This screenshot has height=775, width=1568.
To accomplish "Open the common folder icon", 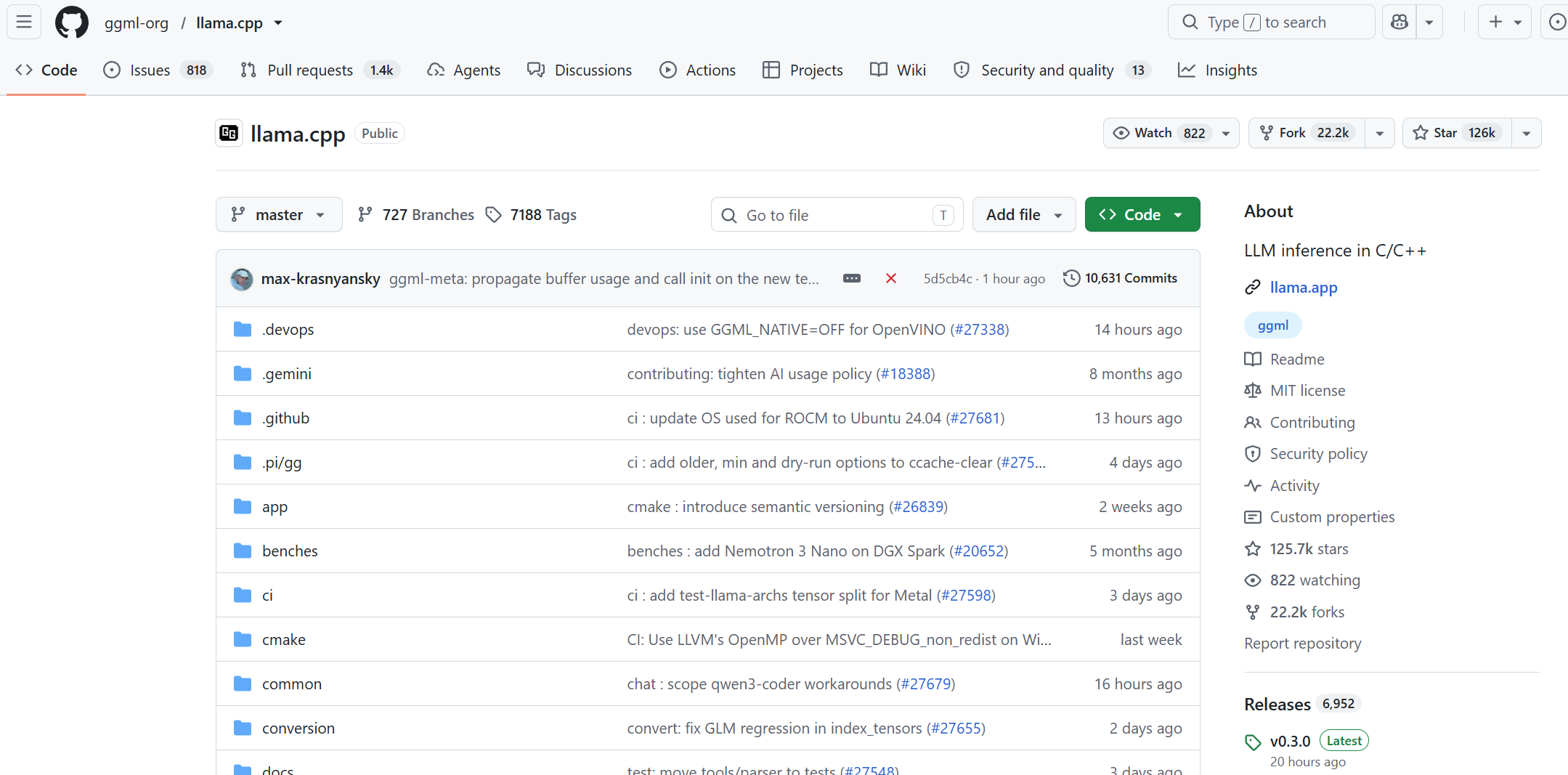I will [x=243, y=684].
